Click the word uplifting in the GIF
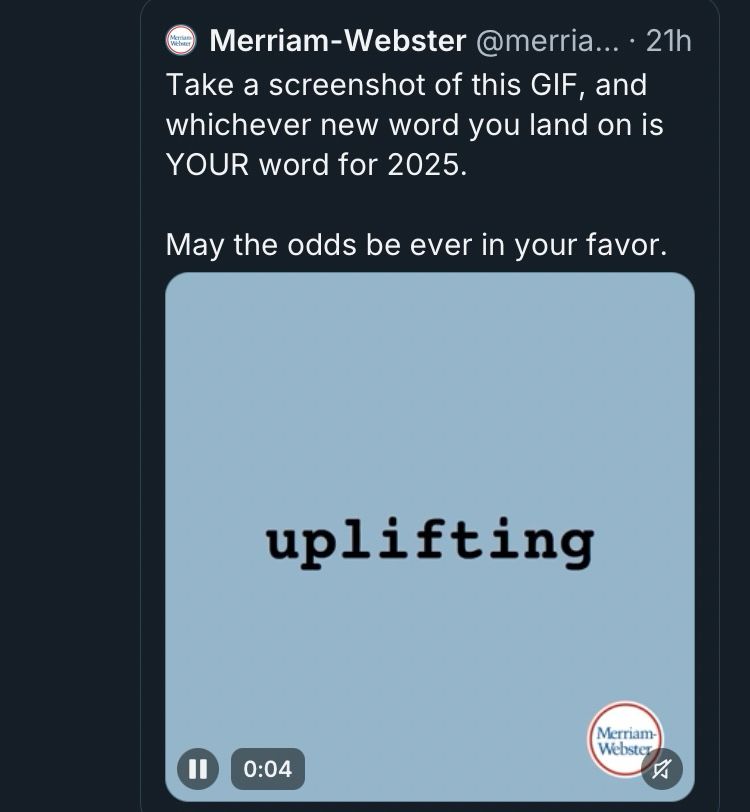Image resolution: width=750 pixels, height=812 pixels. point(430,543)
